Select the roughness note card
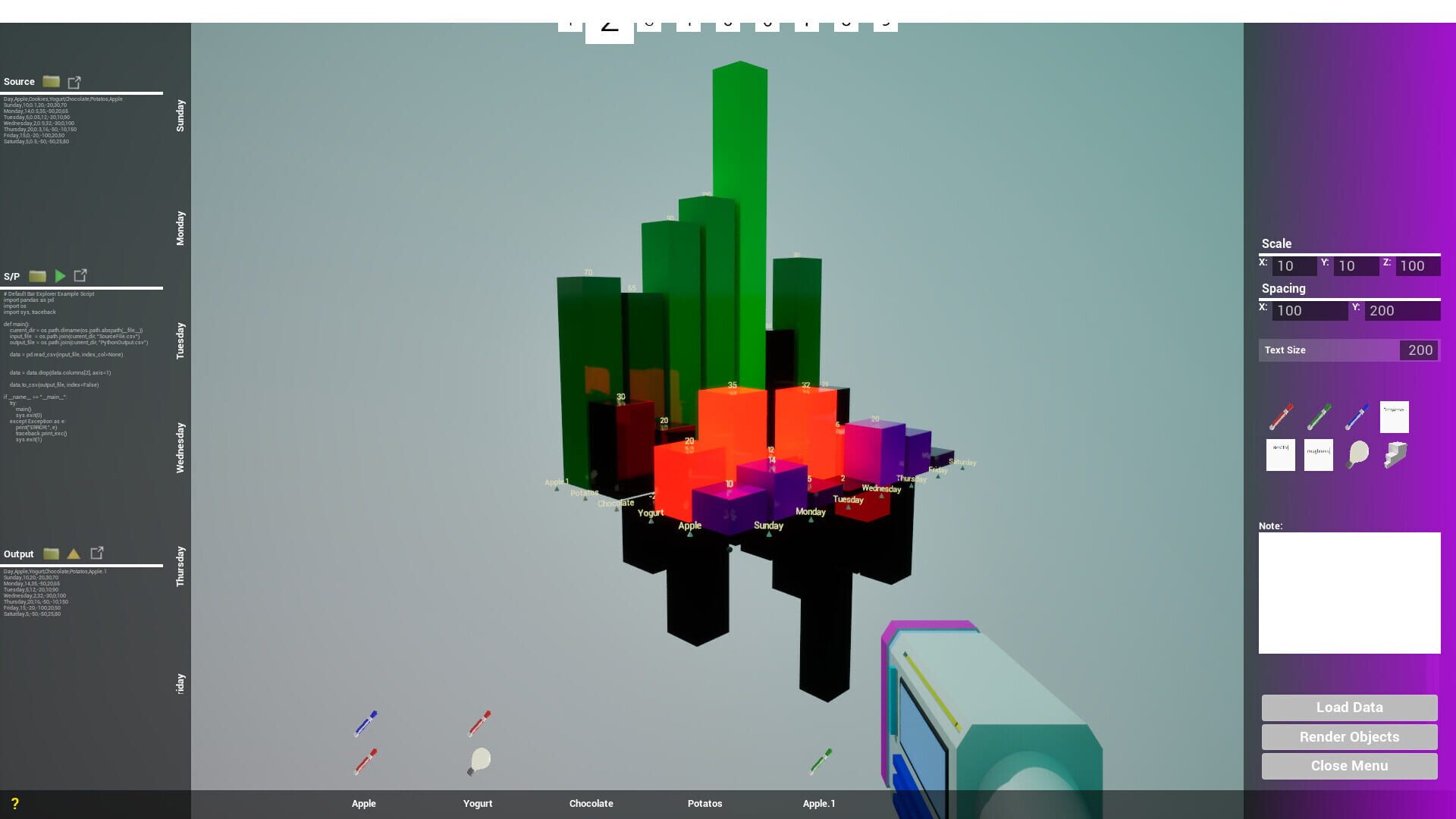This screenshot has height=819, width=1456. tap(1318, 453)
